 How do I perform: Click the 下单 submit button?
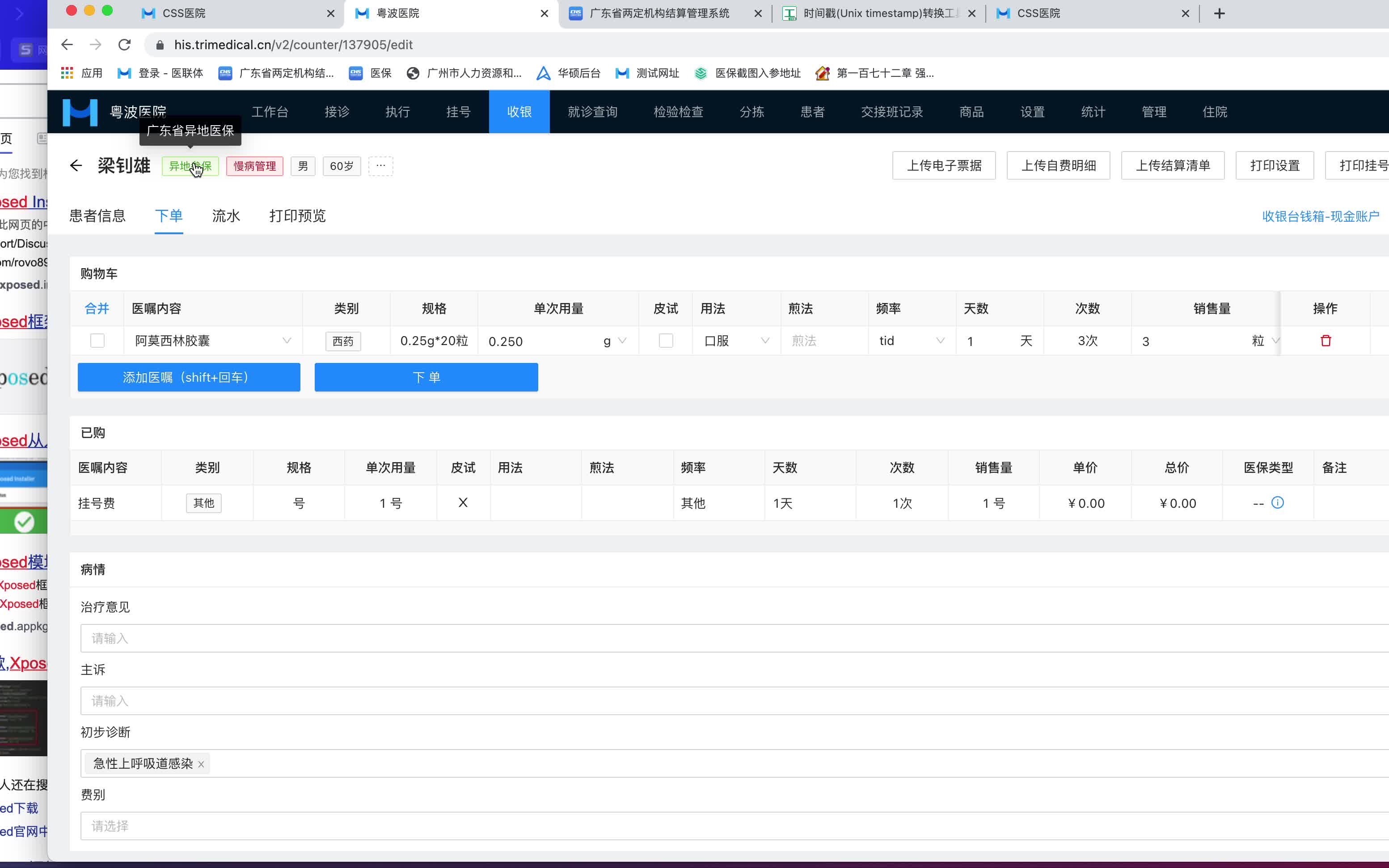click(x=426, y=377)
